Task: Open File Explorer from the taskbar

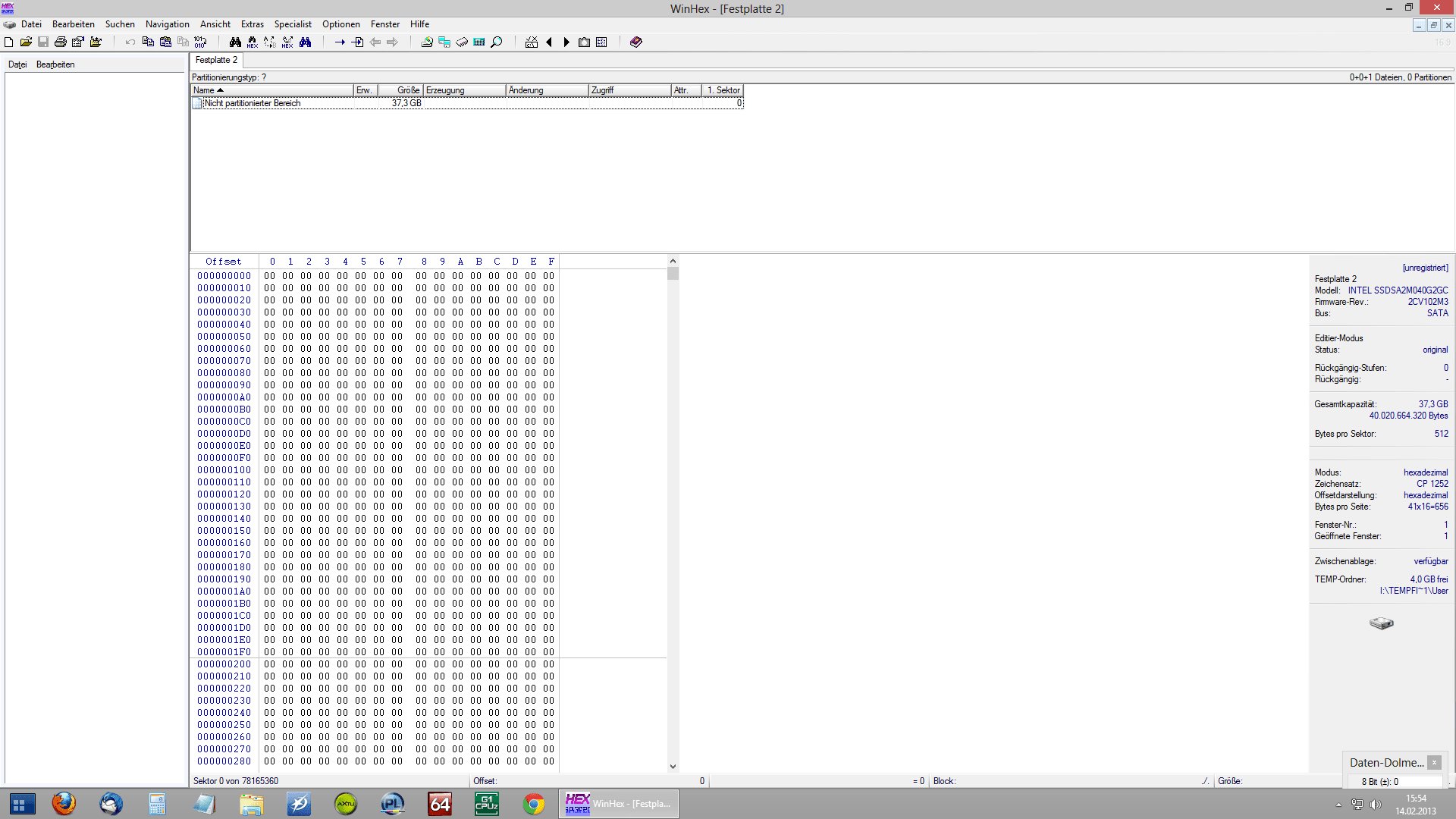Action: click(252, 804)
